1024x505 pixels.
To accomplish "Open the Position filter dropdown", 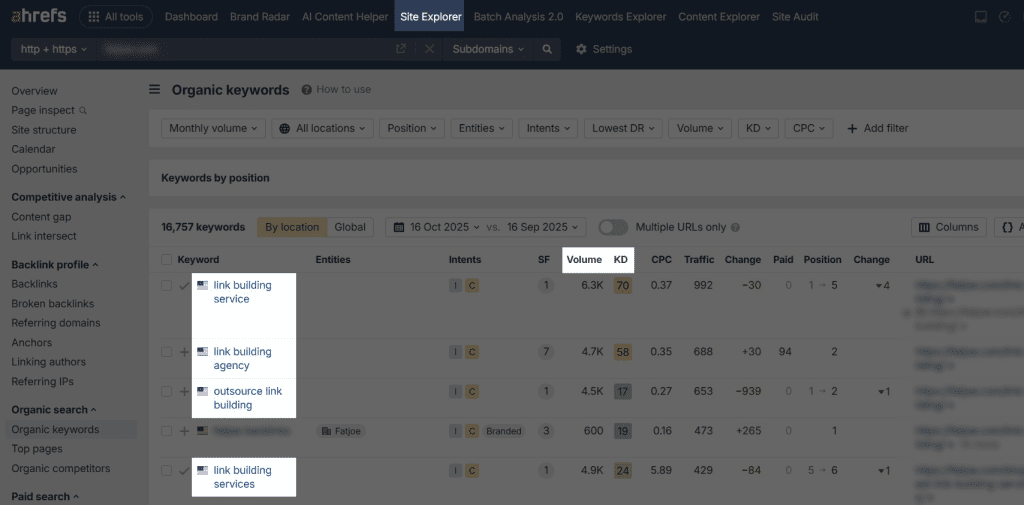I will (x=412, y=129).
